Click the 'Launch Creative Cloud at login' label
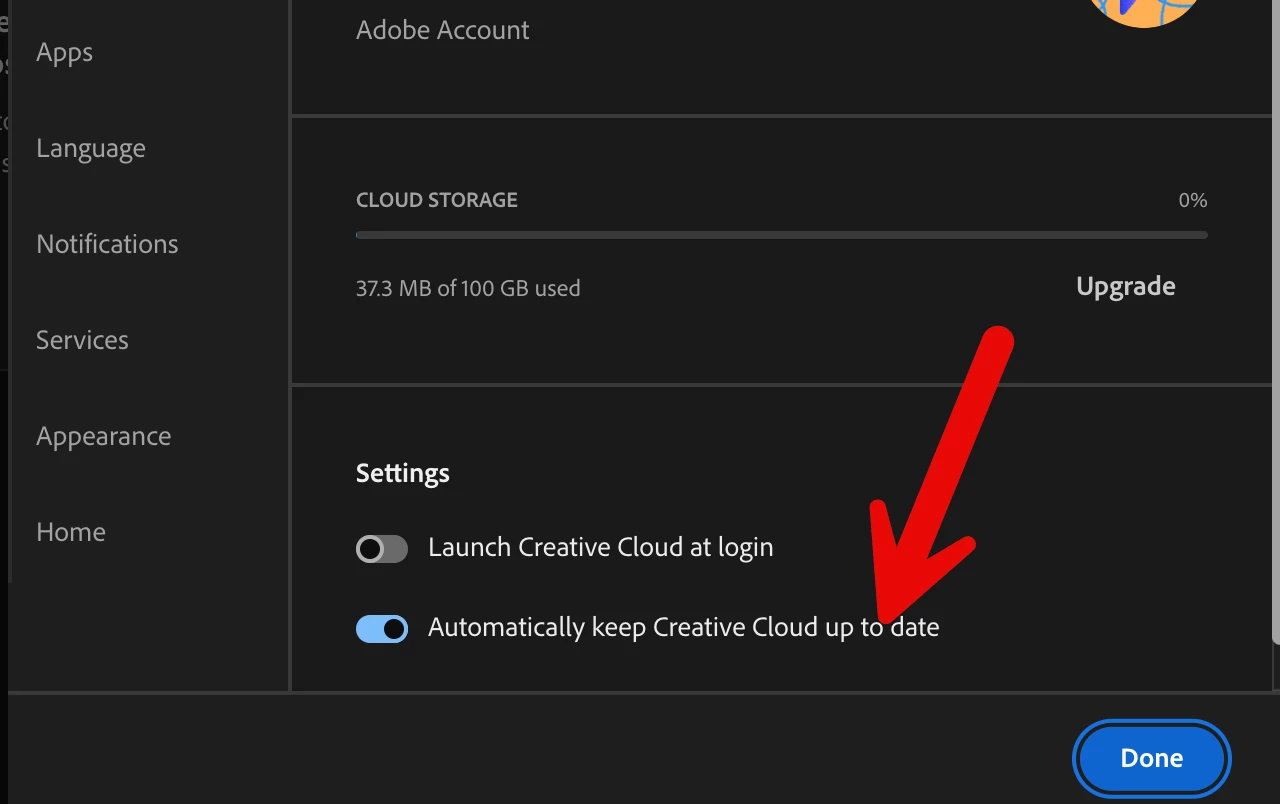The height and width of the screenshot is (804, 1280). coord(601,548)
